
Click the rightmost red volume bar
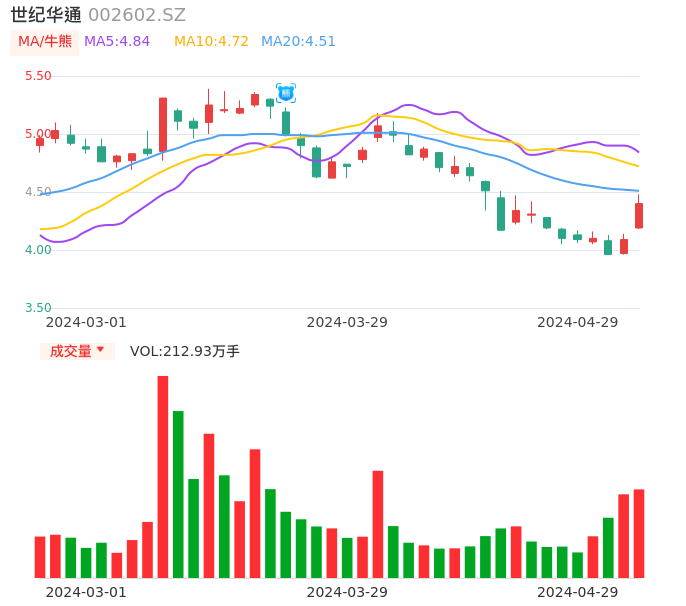pyautogui.click(x=639, y=533)
